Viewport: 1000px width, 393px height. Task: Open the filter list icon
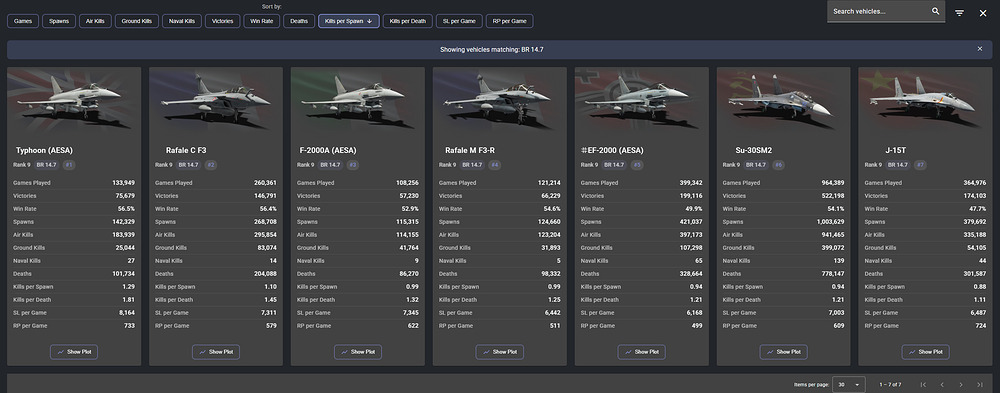959,13
